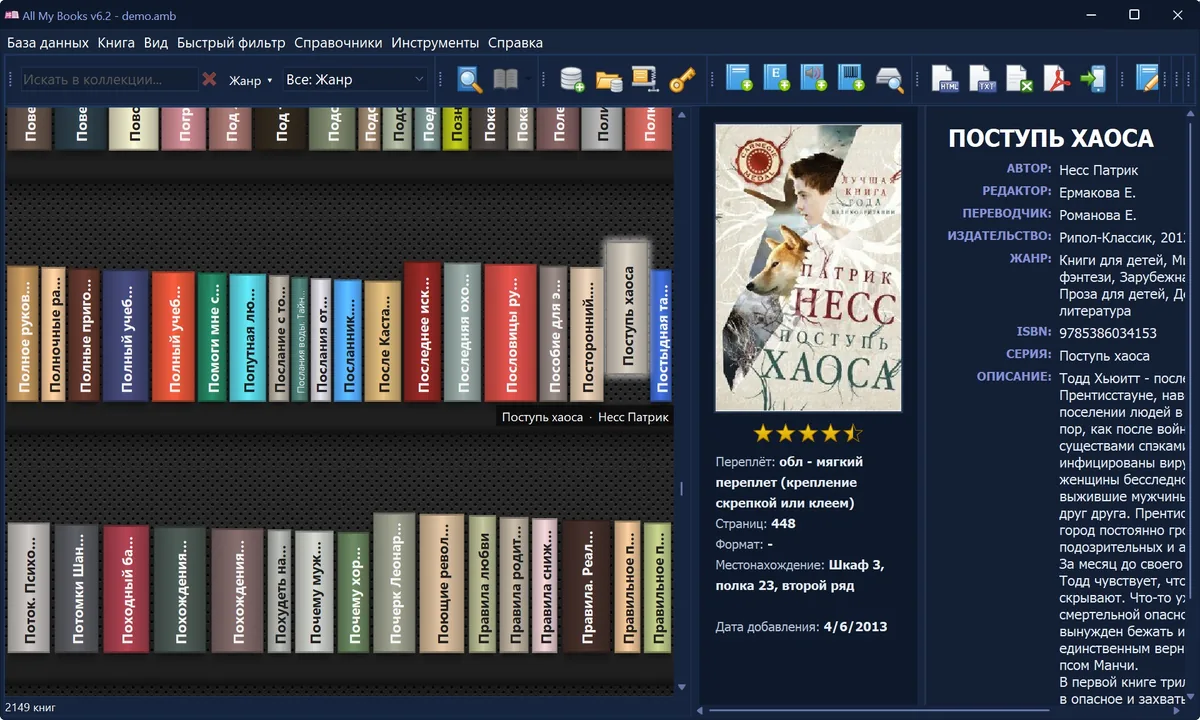Select the 'Последнее иск...' book spine
The width and height of the screenshot is (1200, 720).
point(423,332)
